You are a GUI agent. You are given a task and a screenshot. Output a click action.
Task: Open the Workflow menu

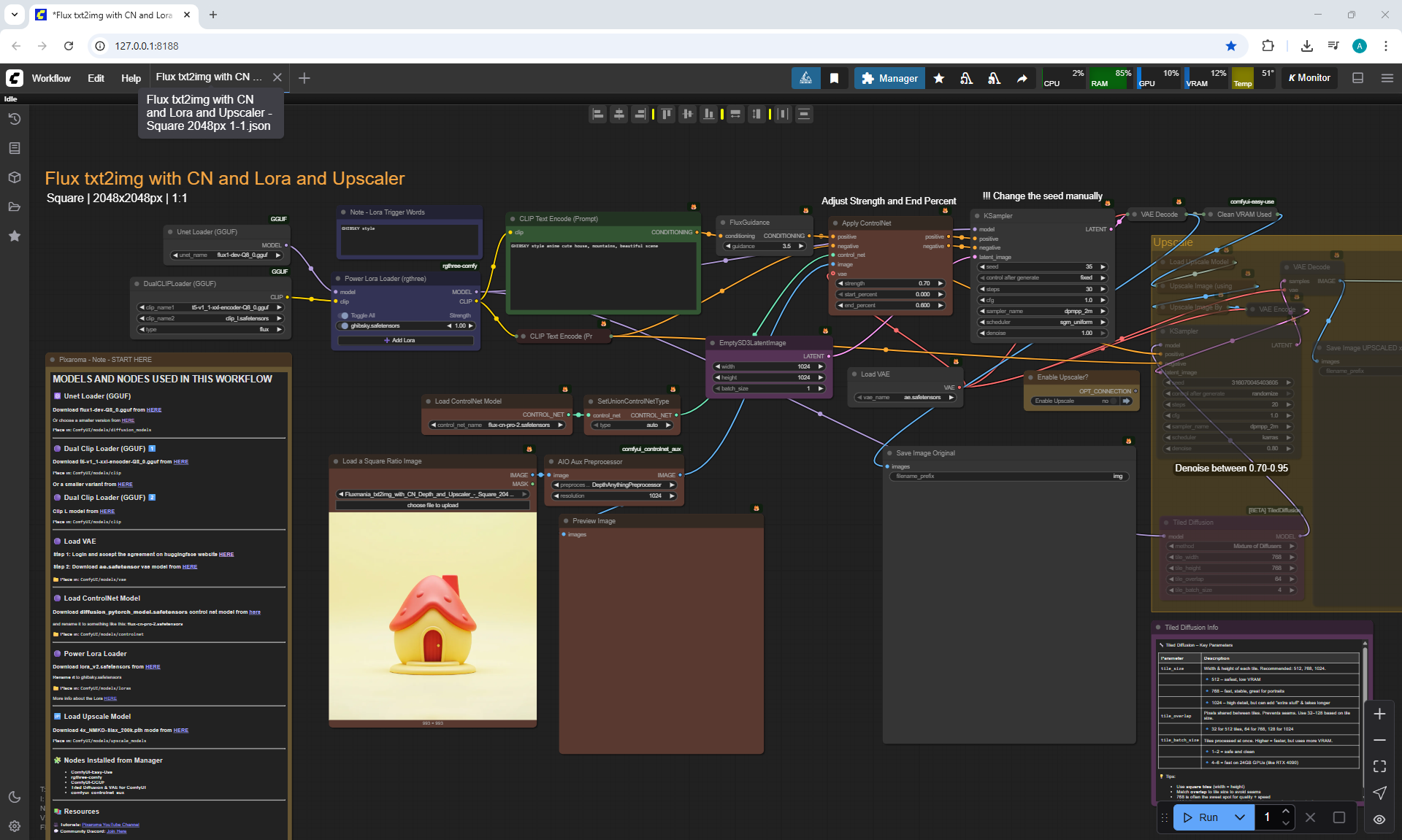[x=51, y=78]
